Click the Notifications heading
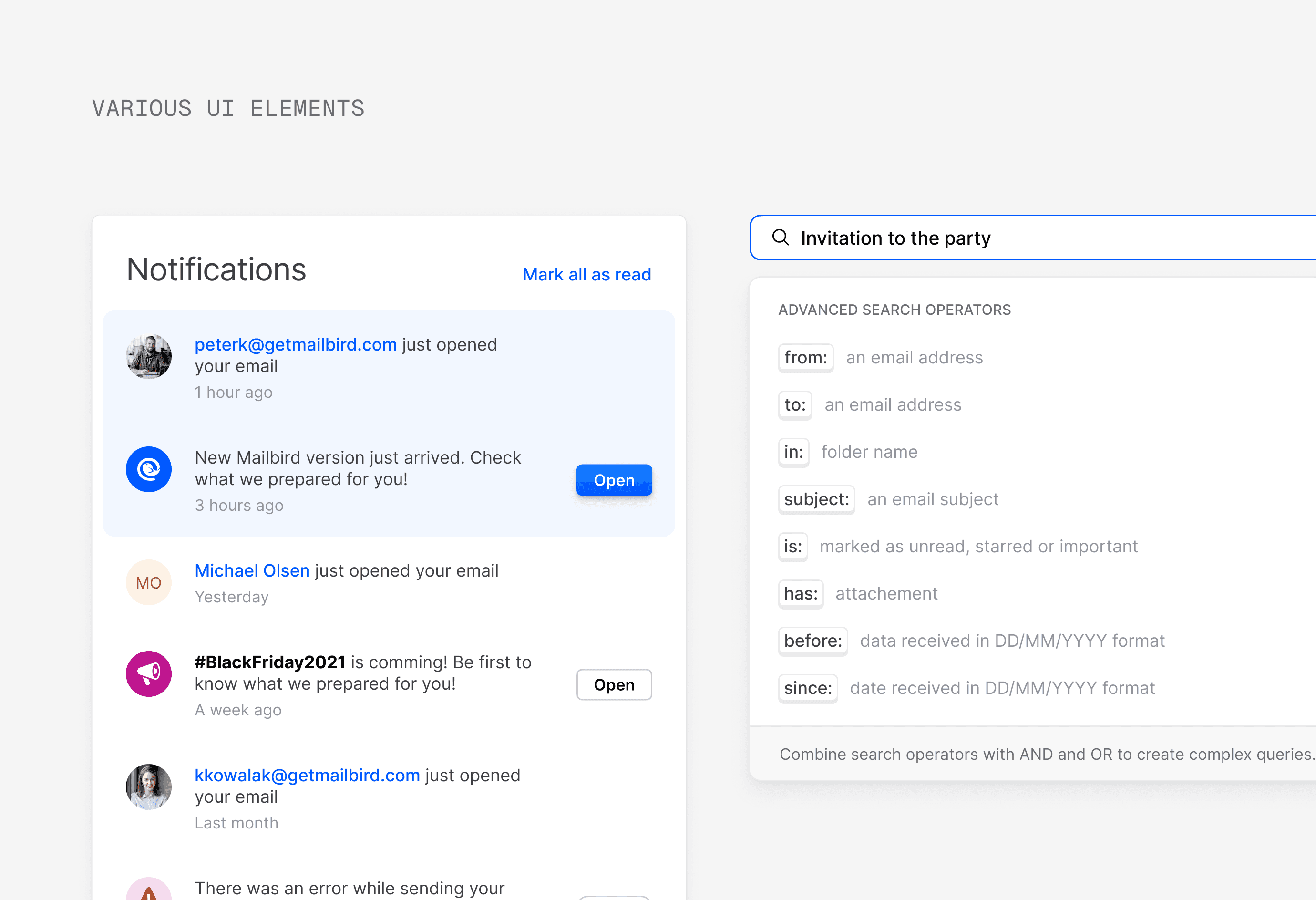 click(216, 269)
